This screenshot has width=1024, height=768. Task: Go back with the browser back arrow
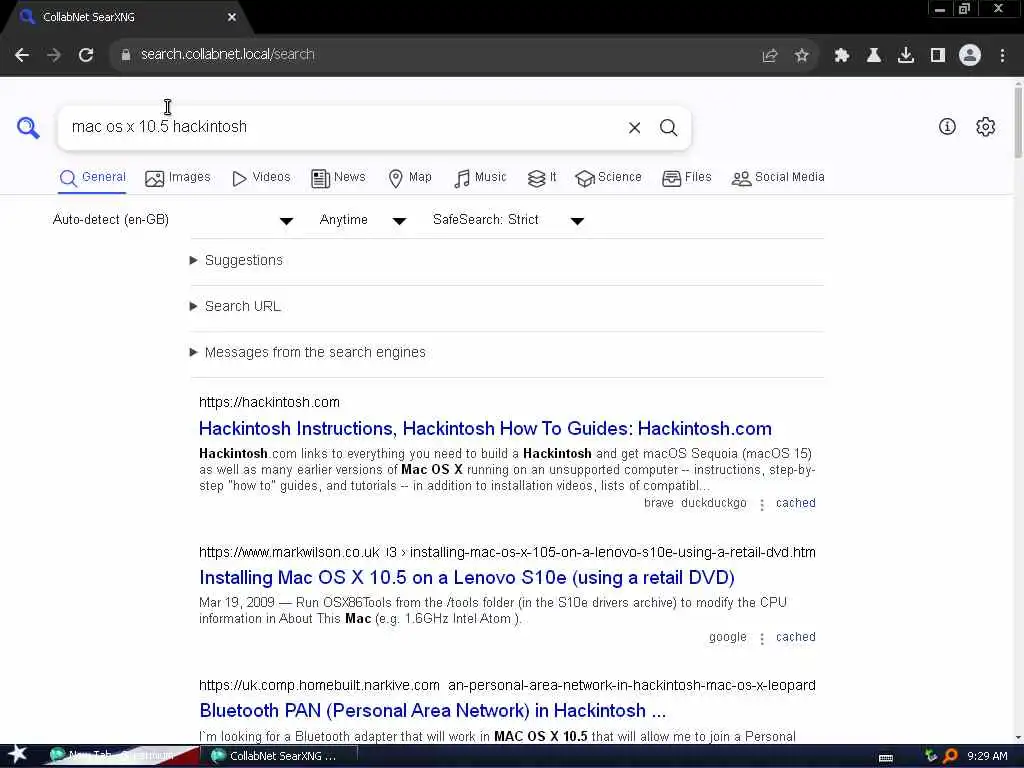22,55
